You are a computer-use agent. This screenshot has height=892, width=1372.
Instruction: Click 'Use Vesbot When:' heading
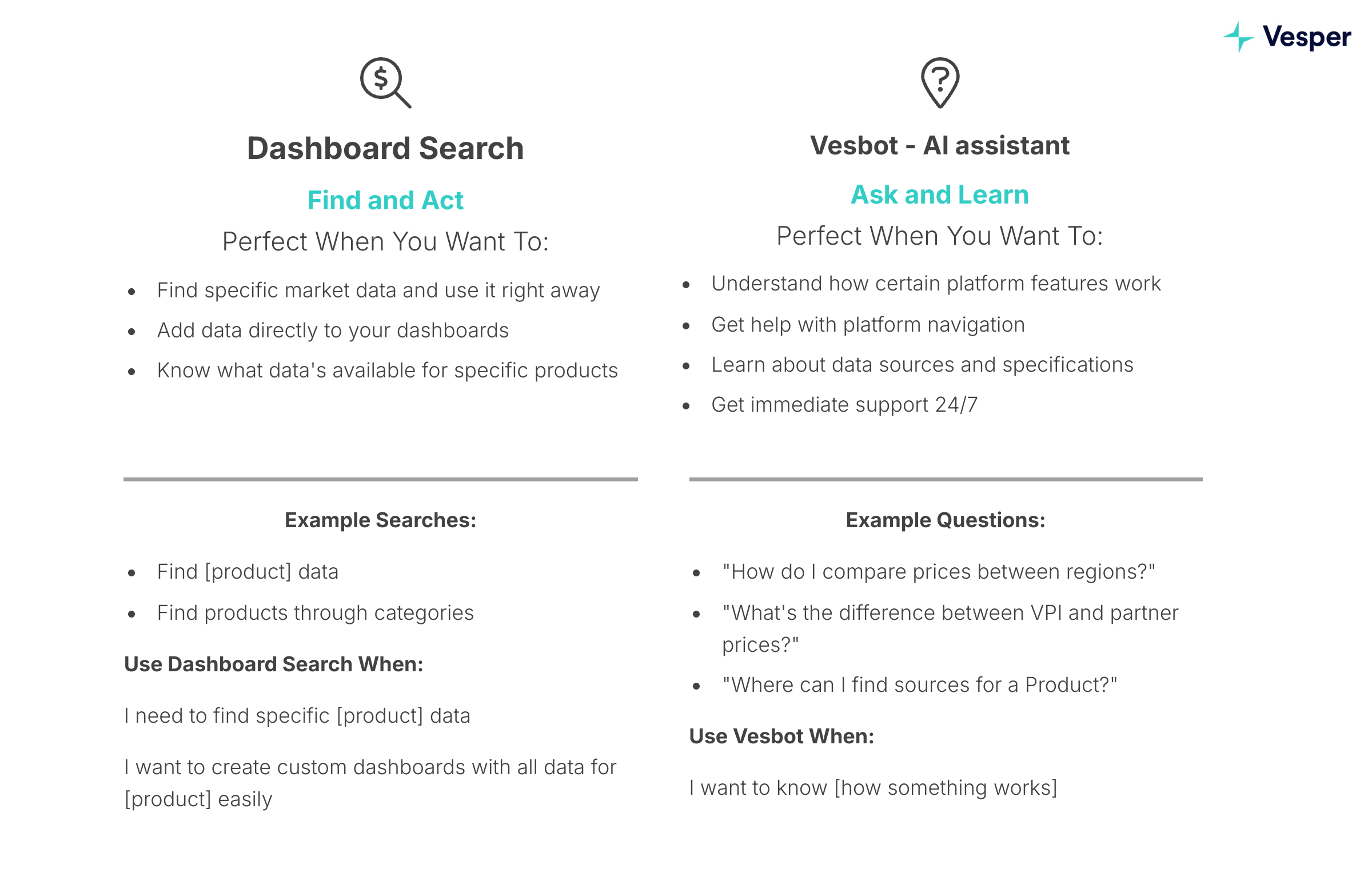[x=781, y=736]
